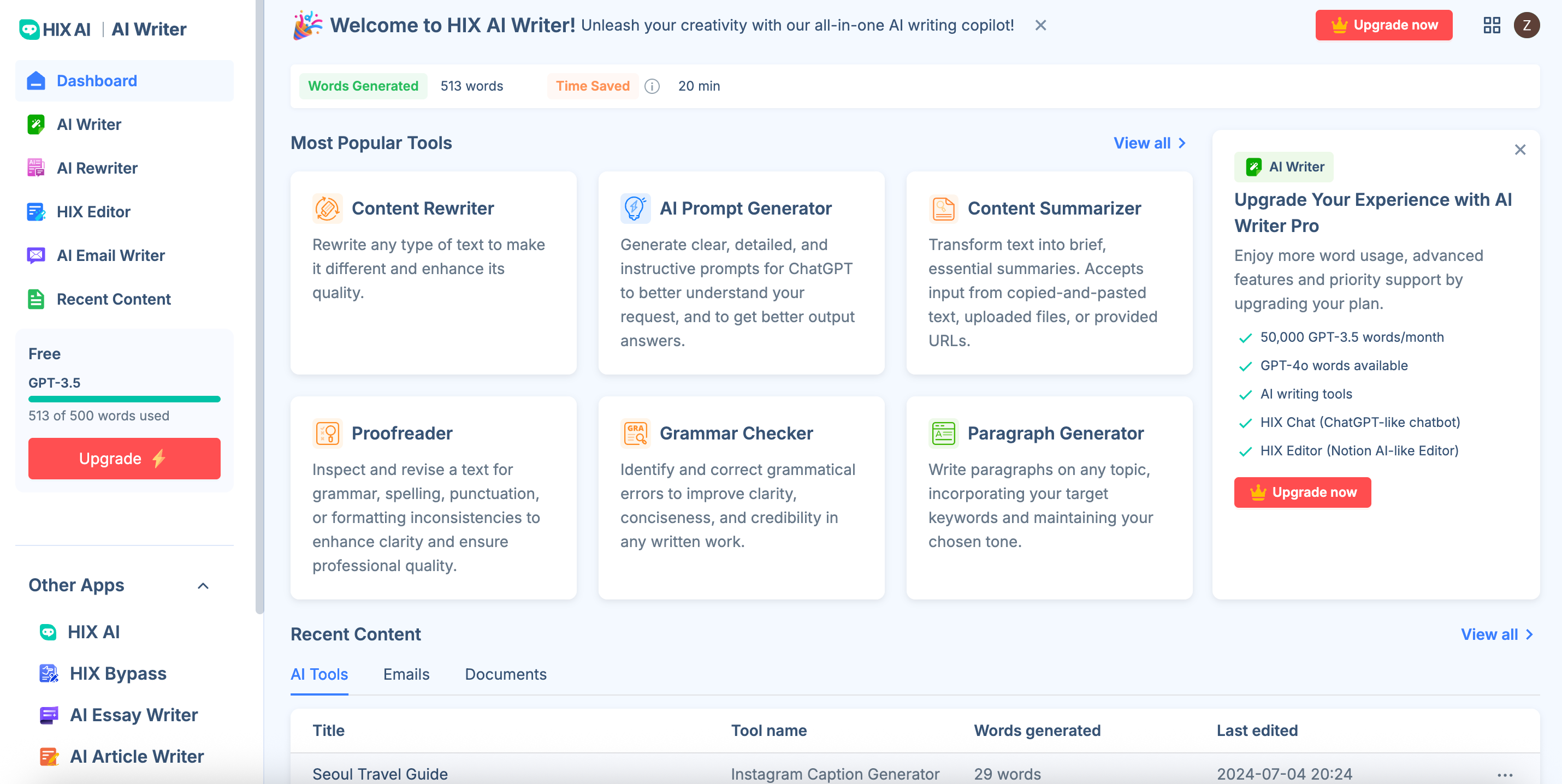View all Recent Content
1562x784 pixels.
click(x=1497, y=634)
